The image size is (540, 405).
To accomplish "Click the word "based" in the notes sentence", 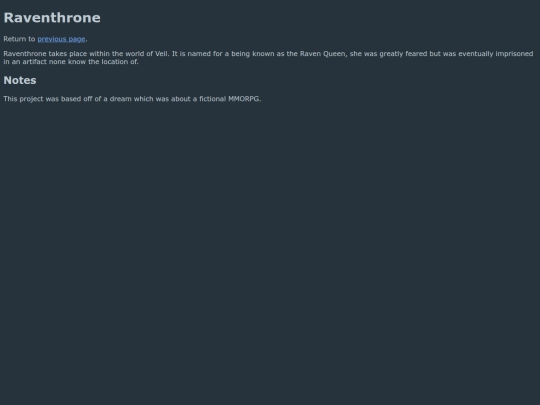I will [x=71, y=99].
